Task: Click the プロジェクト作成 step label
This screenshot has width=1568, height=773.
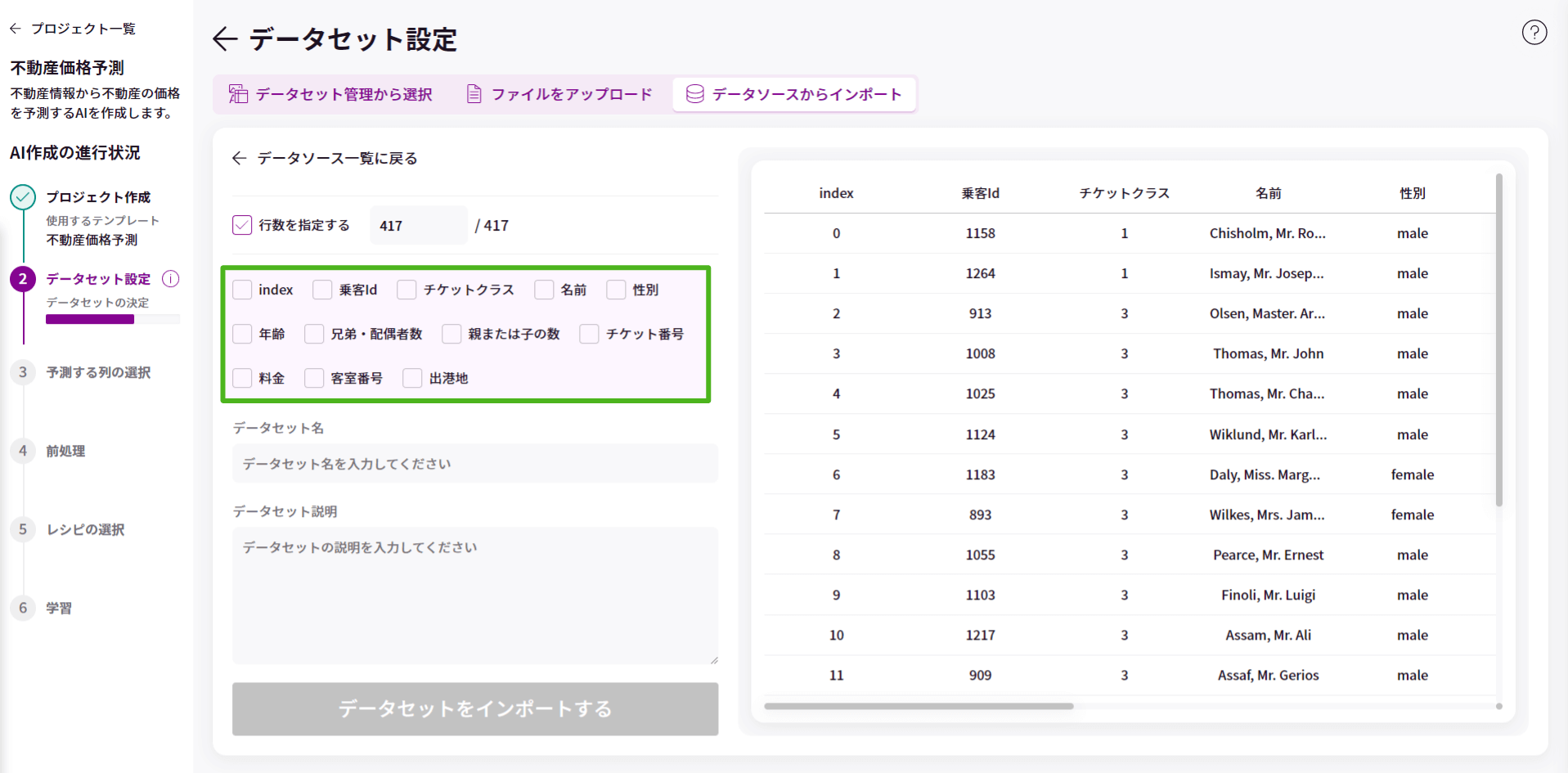Action: [98, 197]
